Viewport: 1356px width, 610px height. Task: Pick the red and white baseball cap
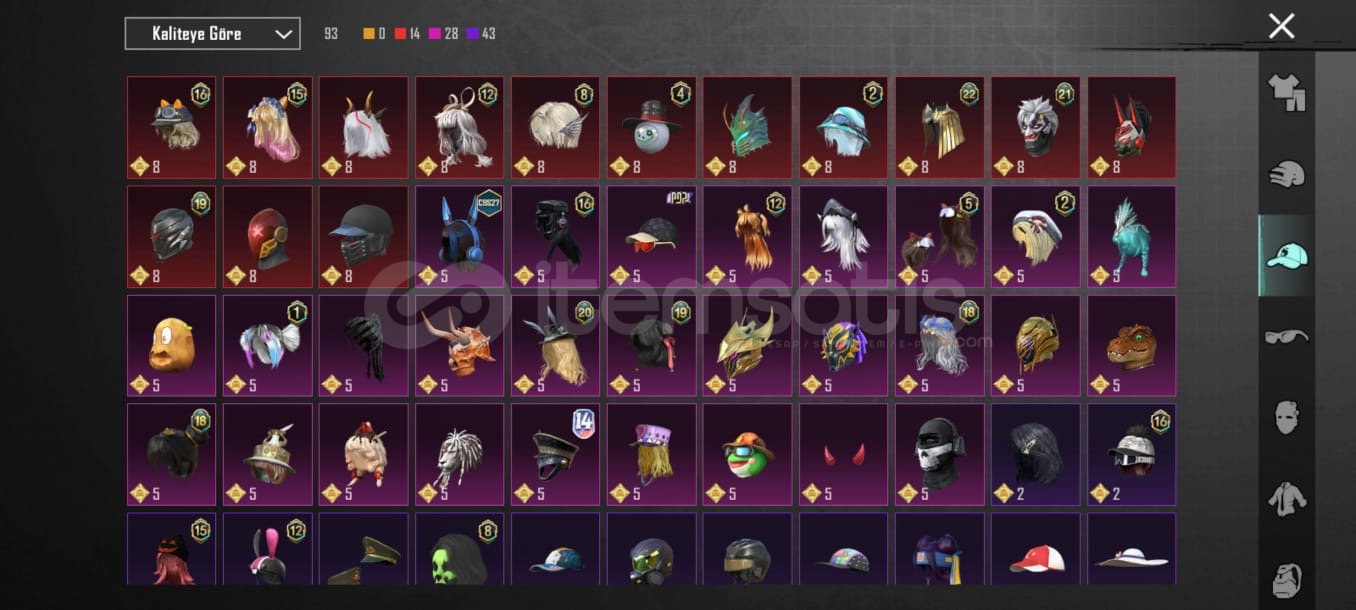(1036, 549)
